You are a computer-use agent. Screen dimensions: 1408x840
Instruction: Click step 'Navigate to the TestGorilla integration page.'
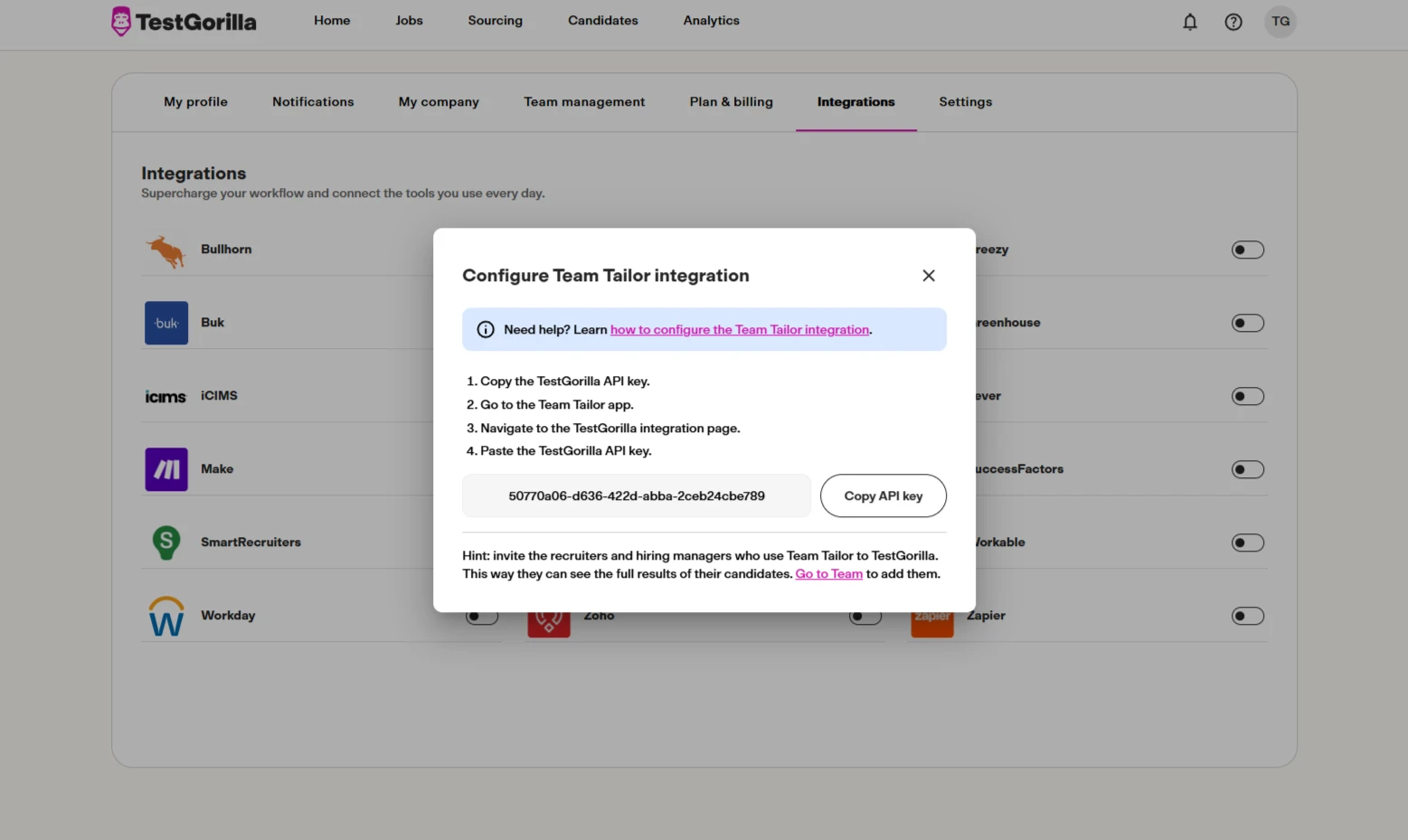click(610, 429)
